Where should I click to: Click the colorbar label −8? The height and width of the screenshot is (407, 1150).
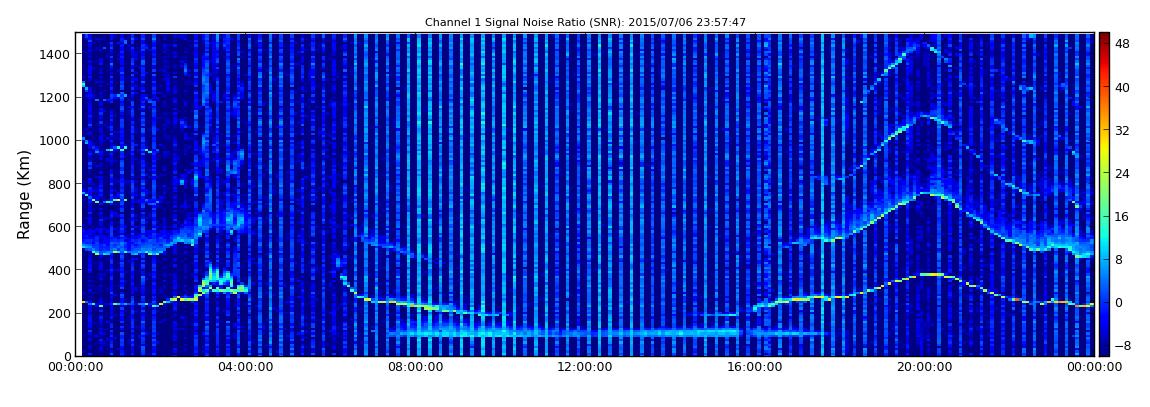1122,345
